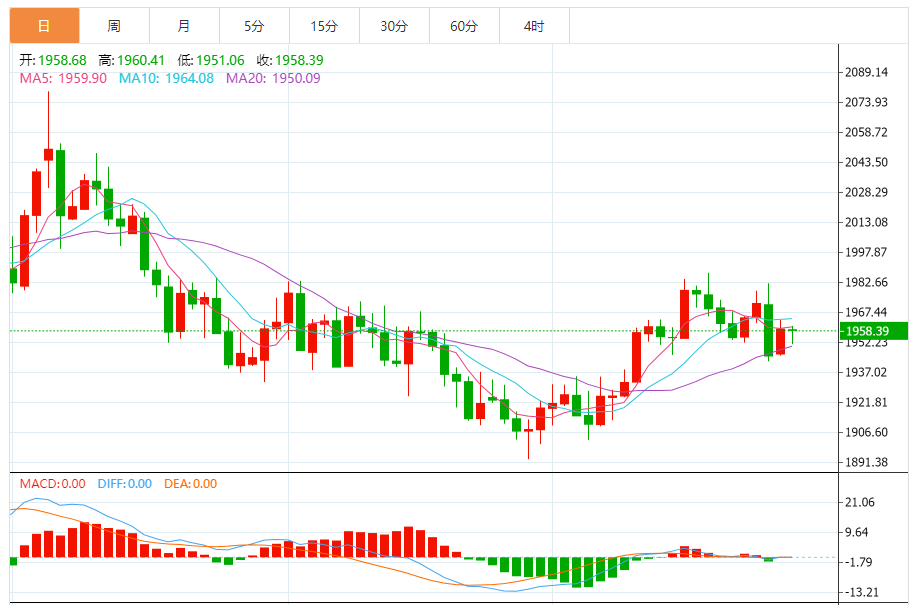This screenshot has width=920, height=605.
Task: Click the 高:1960.41 high price value
Action: 132,60
